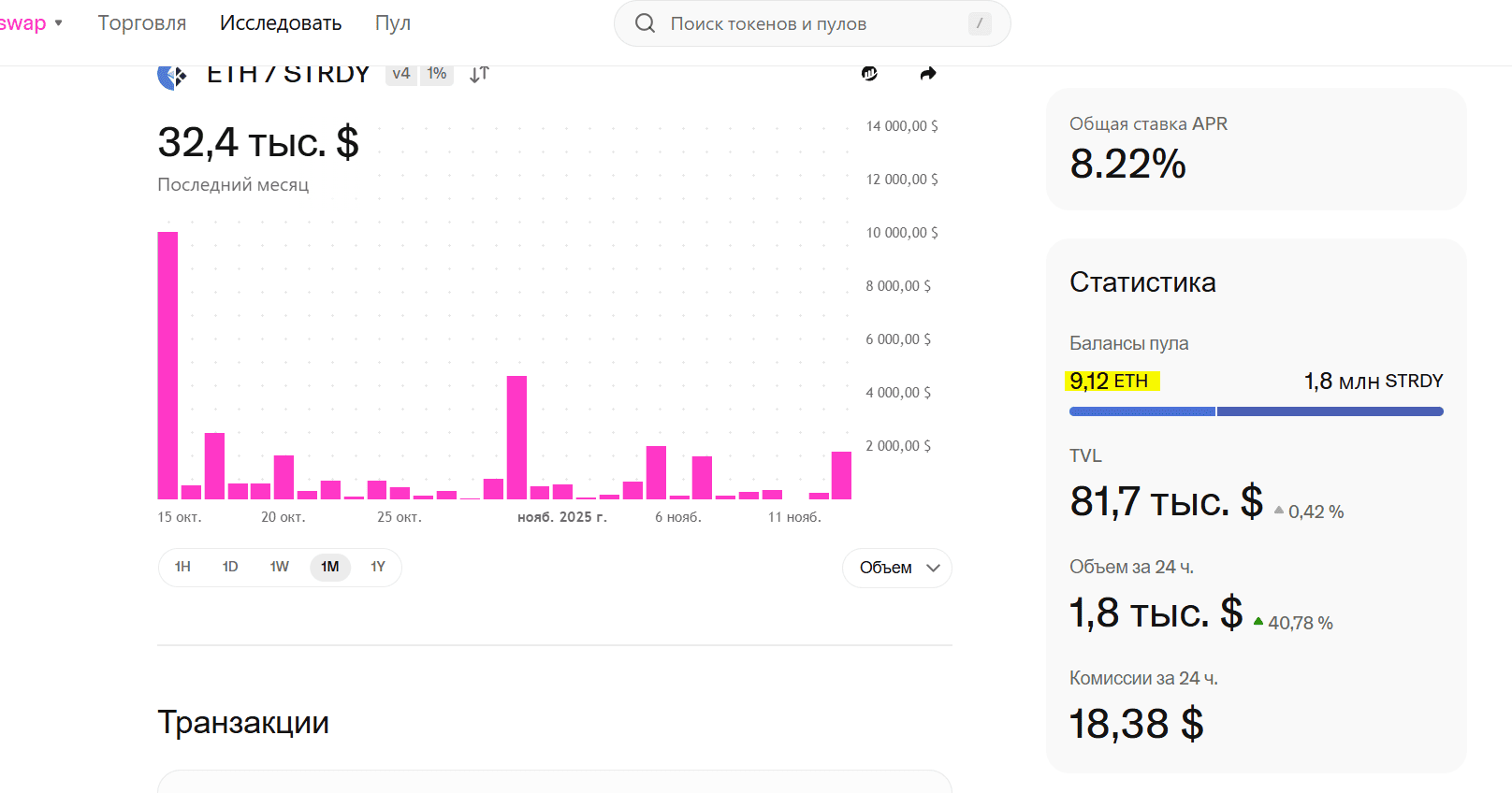Go to the Исследовать tab
Screen dimensions: 1512x793
point(281,23)
